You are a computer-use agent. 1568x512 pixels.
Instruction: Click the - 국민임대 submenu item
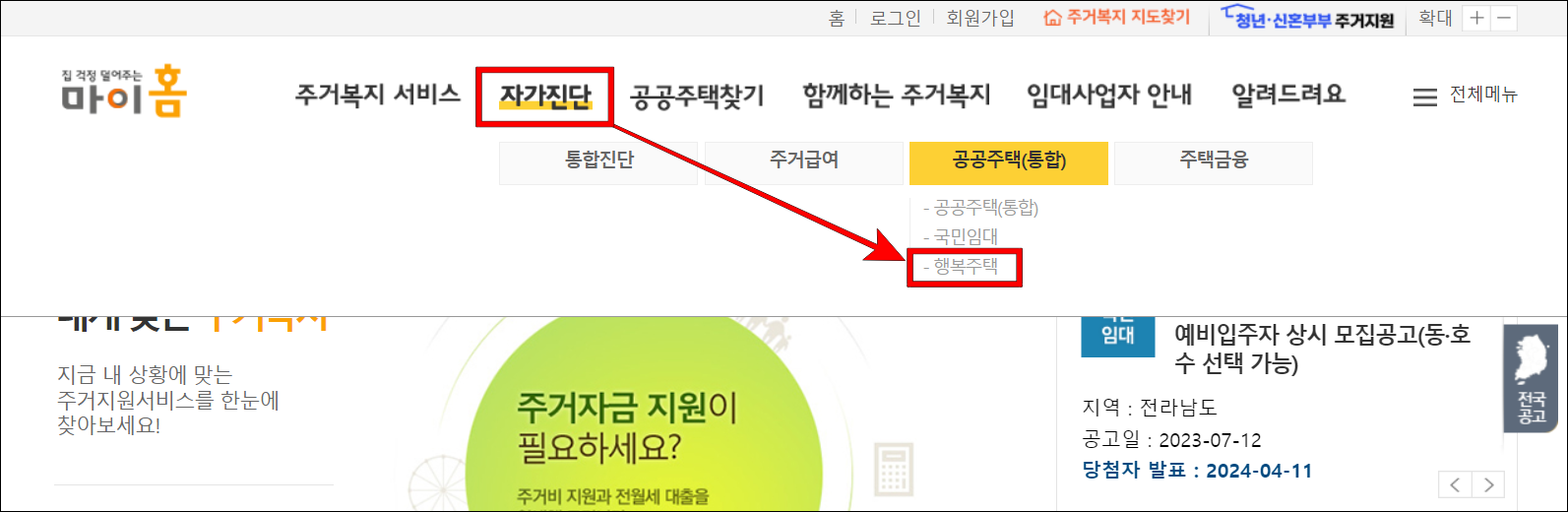click(960, 236)
